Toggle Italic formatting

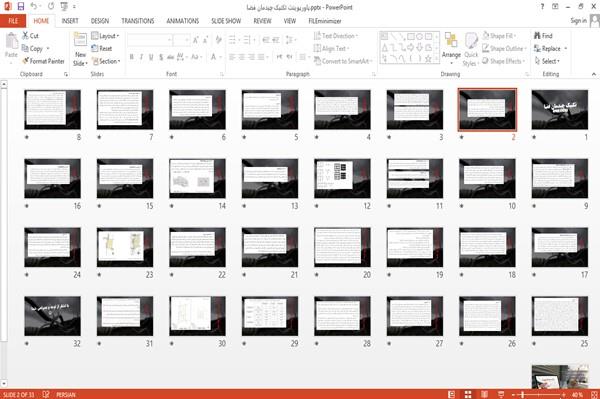(141, 57)
